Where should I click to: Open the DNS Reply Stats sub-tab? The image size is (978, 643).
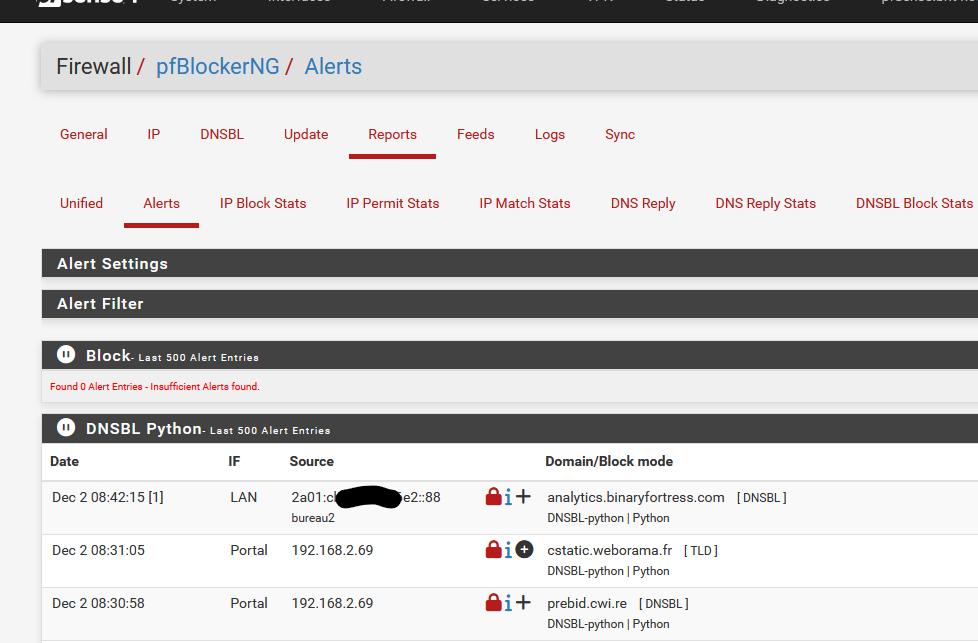[x=765, y=203]
